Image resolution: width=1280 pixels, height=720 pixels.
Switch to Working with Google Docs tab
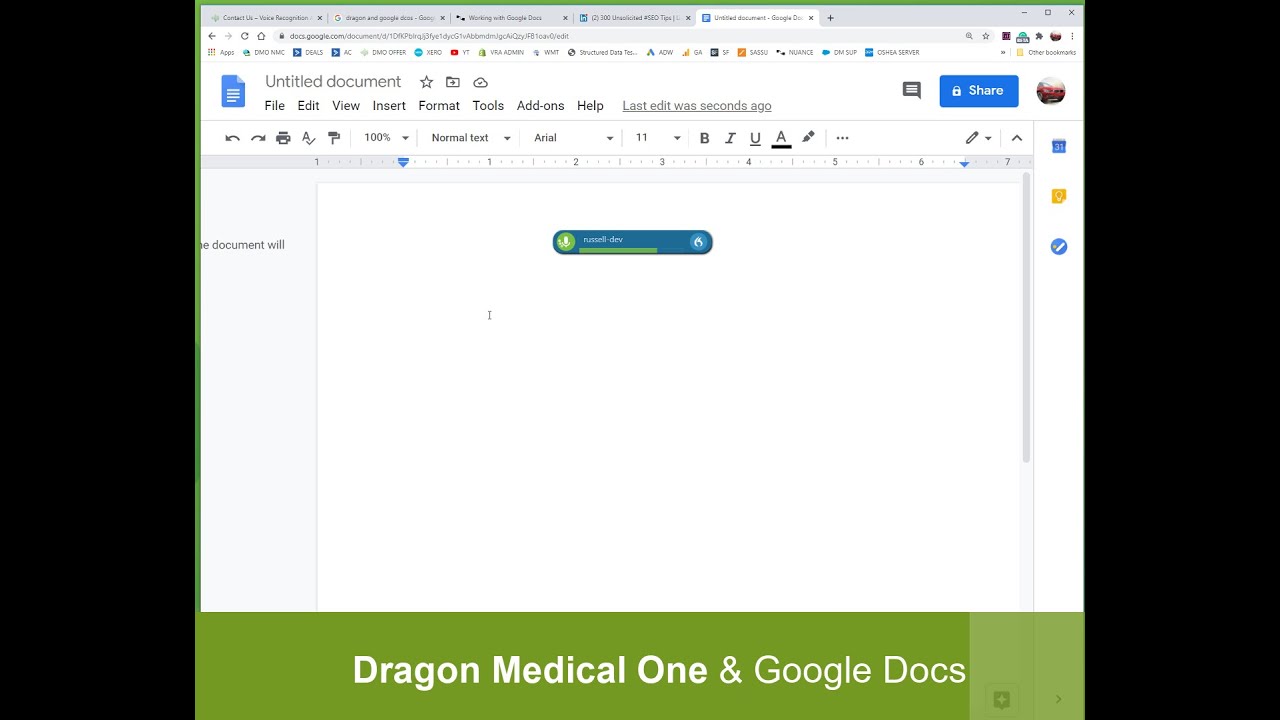click(x=511, y=18)
